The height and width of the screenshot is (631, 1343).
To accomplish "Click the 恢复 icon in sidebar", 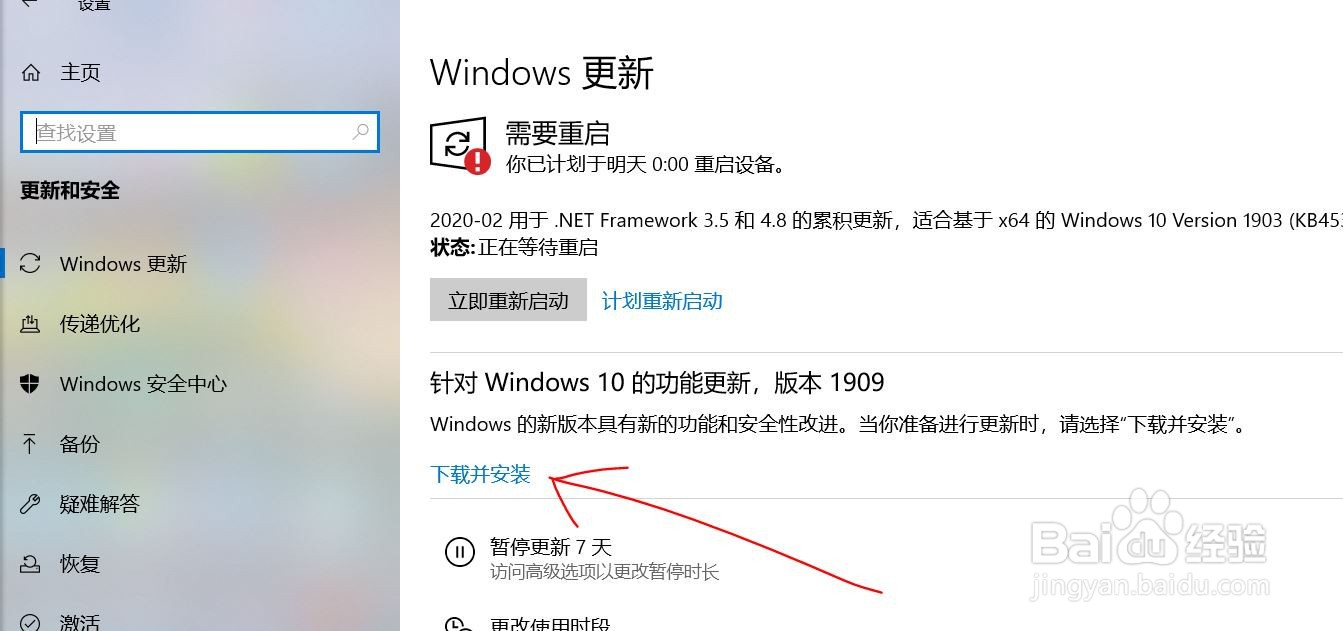I will (31, 564).
